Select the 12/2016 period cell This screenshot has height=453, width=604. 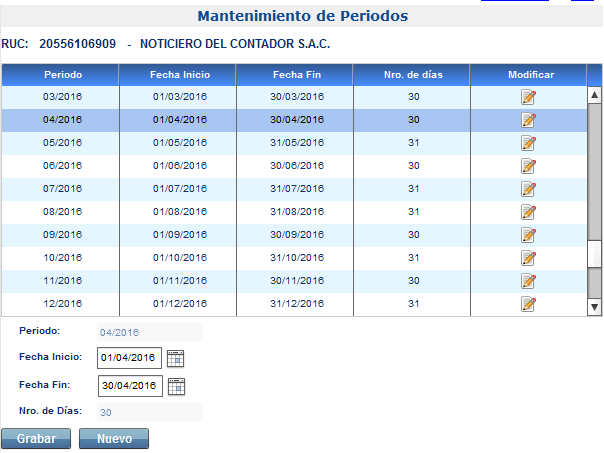(60, 304)
